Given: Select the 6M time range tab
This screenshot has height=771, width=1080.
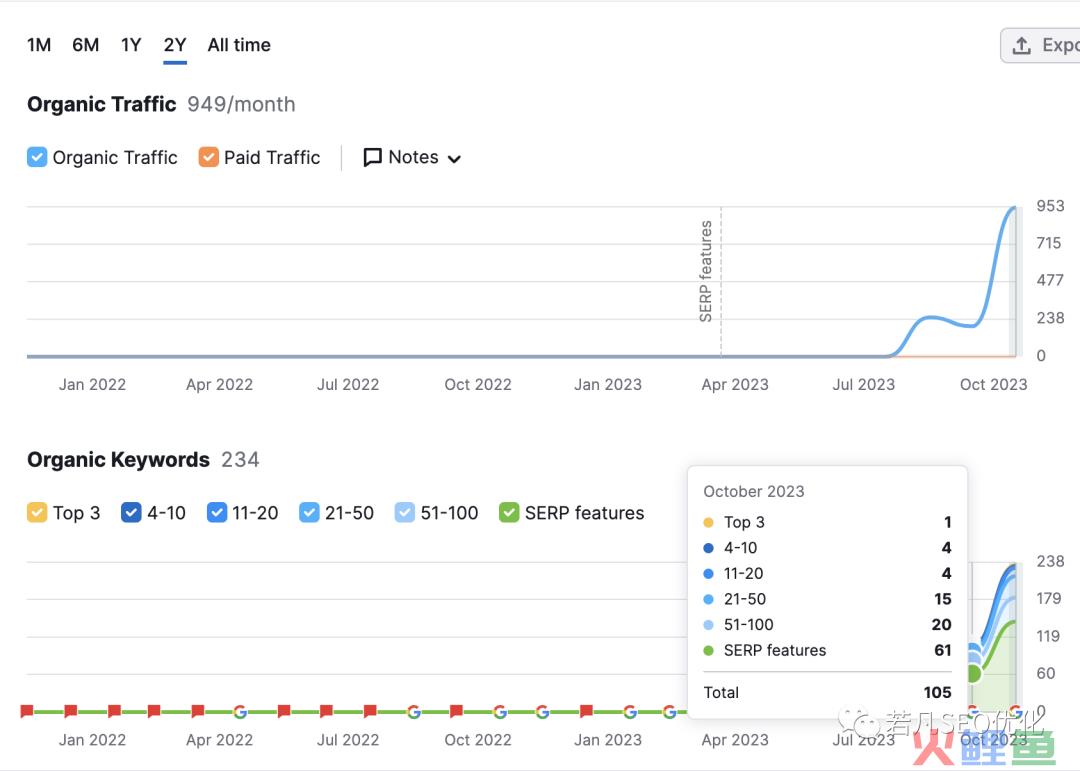Looking at the screenshot, I should (85, 45).
